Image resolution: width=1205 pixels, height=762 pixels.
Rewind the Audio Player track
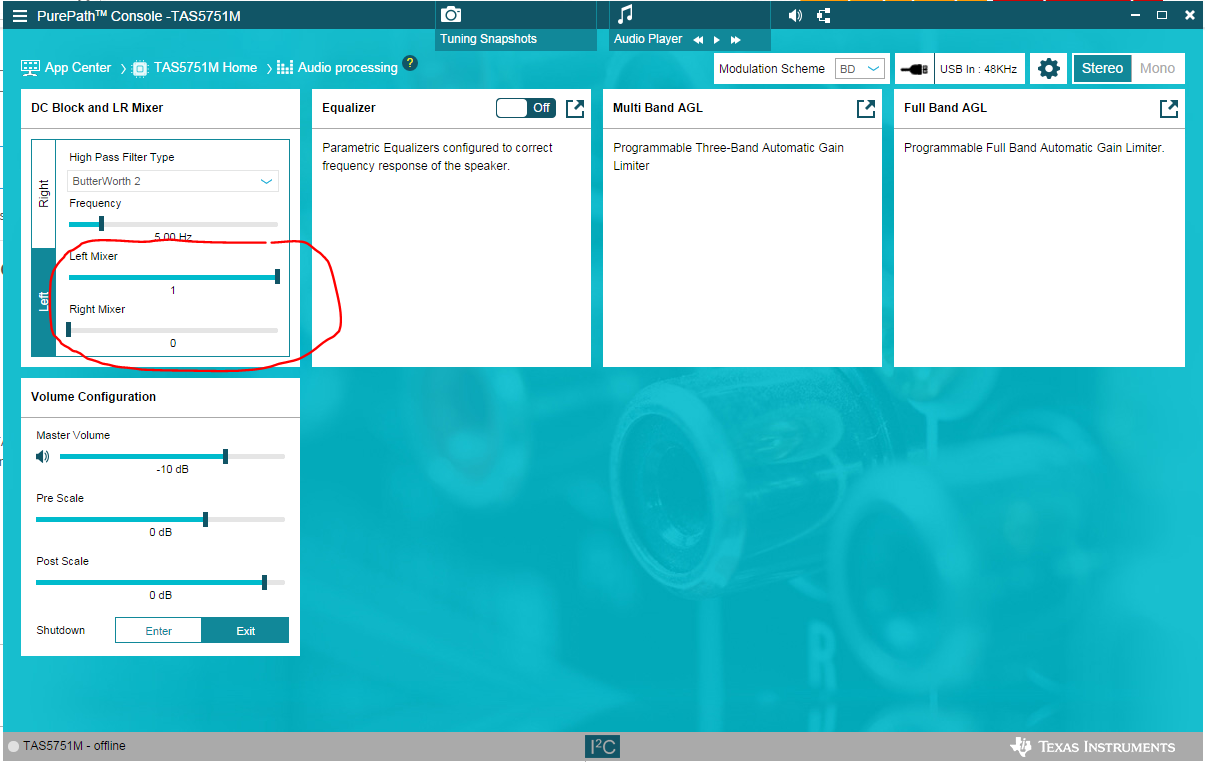698,40
